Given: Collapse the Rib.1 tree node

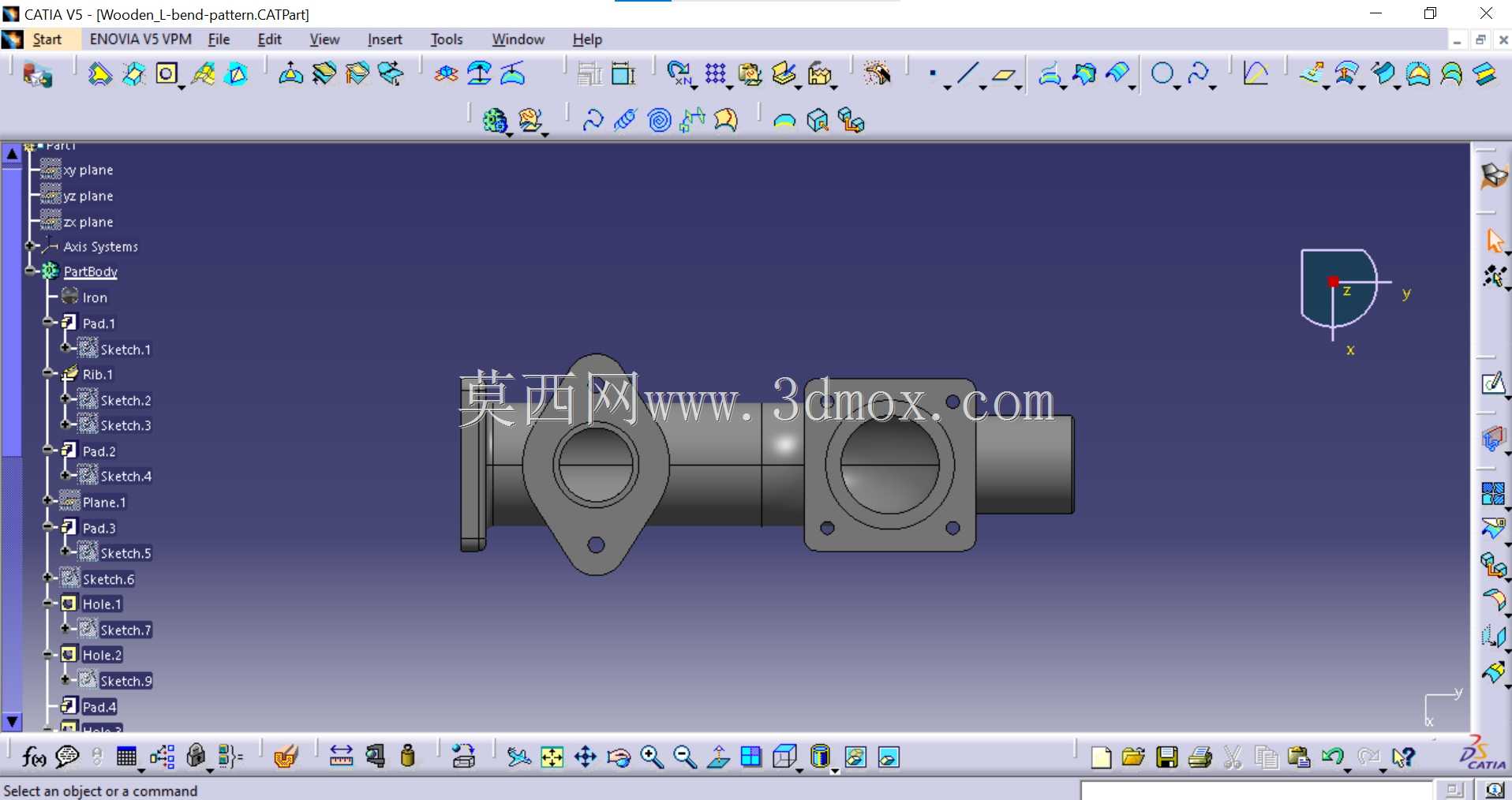Looking at the screenshot, I should (48, 374).
